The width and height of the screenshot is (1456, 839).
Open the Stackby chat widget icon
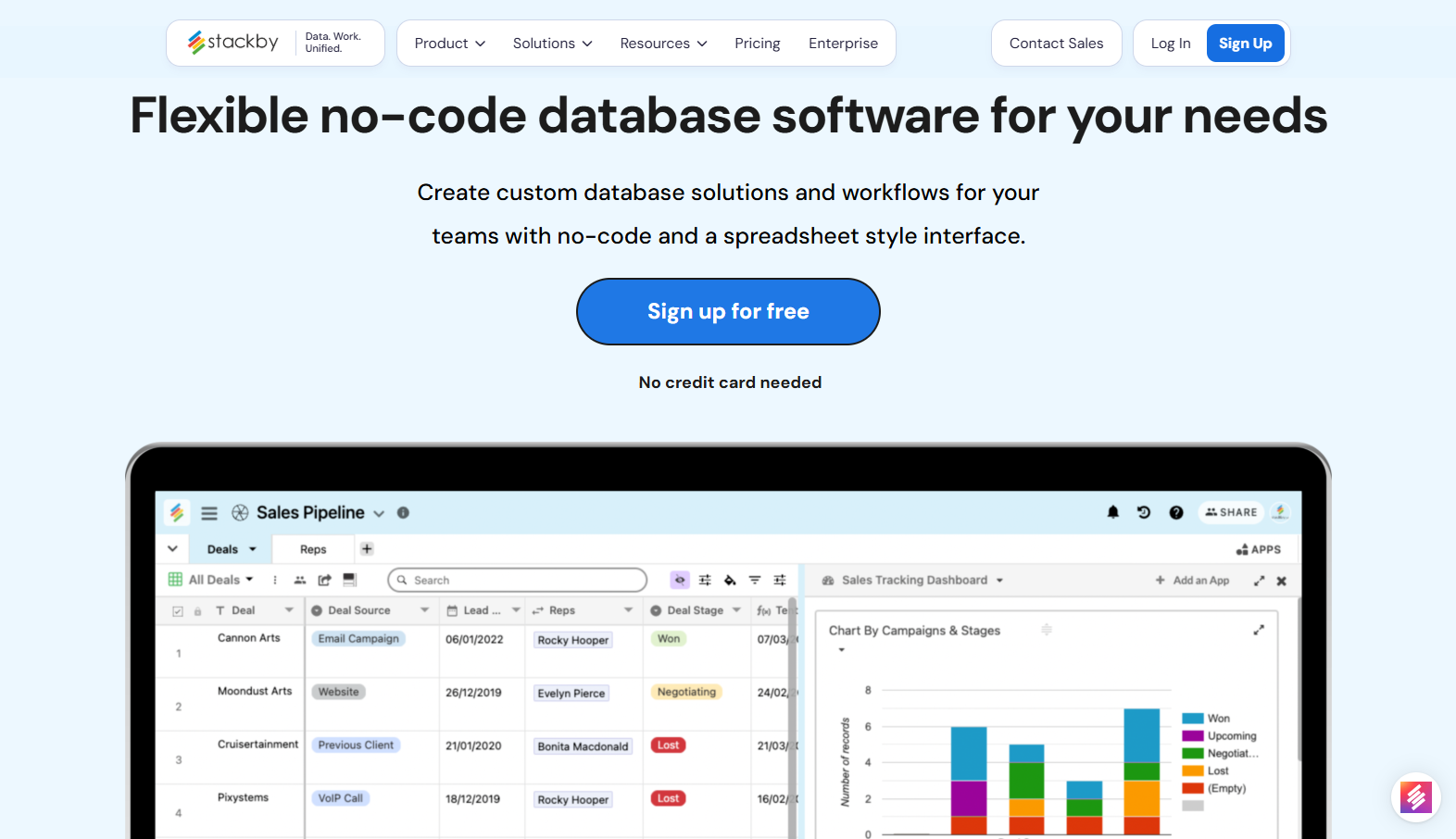pyautogui.click(x=1415, y=796)
